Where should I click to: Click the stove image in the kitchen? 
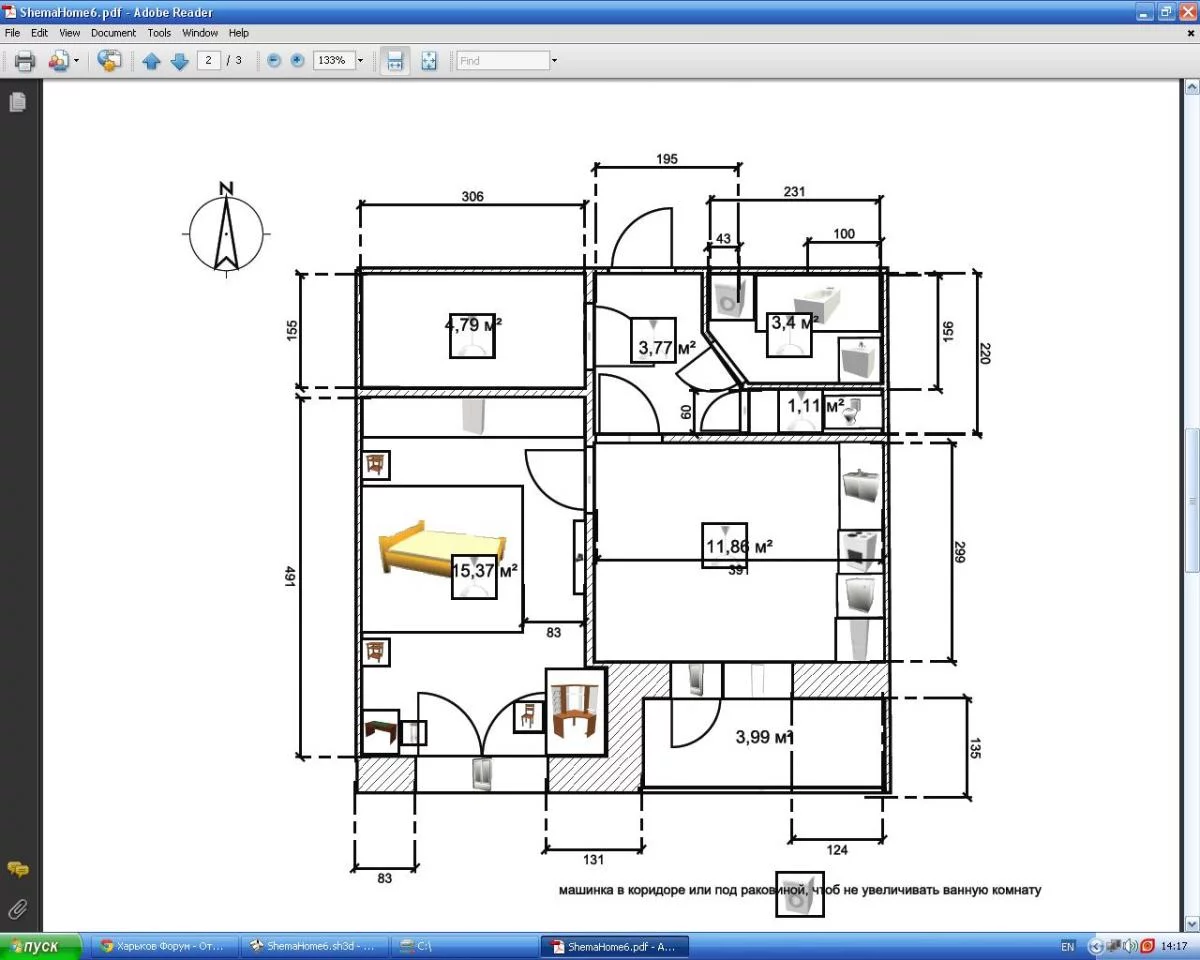[x=859, y=550]
